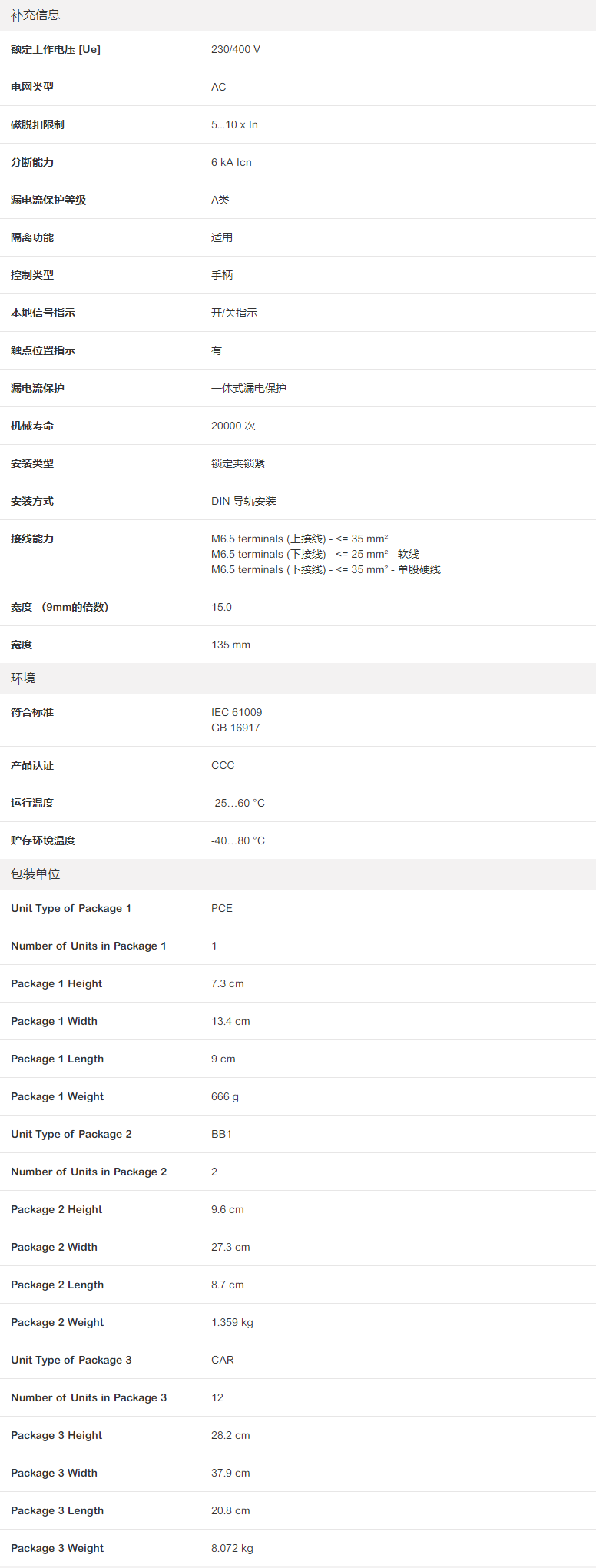Click the 安装类型 value 锁定夹锁紧

click(x=238, y=463)
